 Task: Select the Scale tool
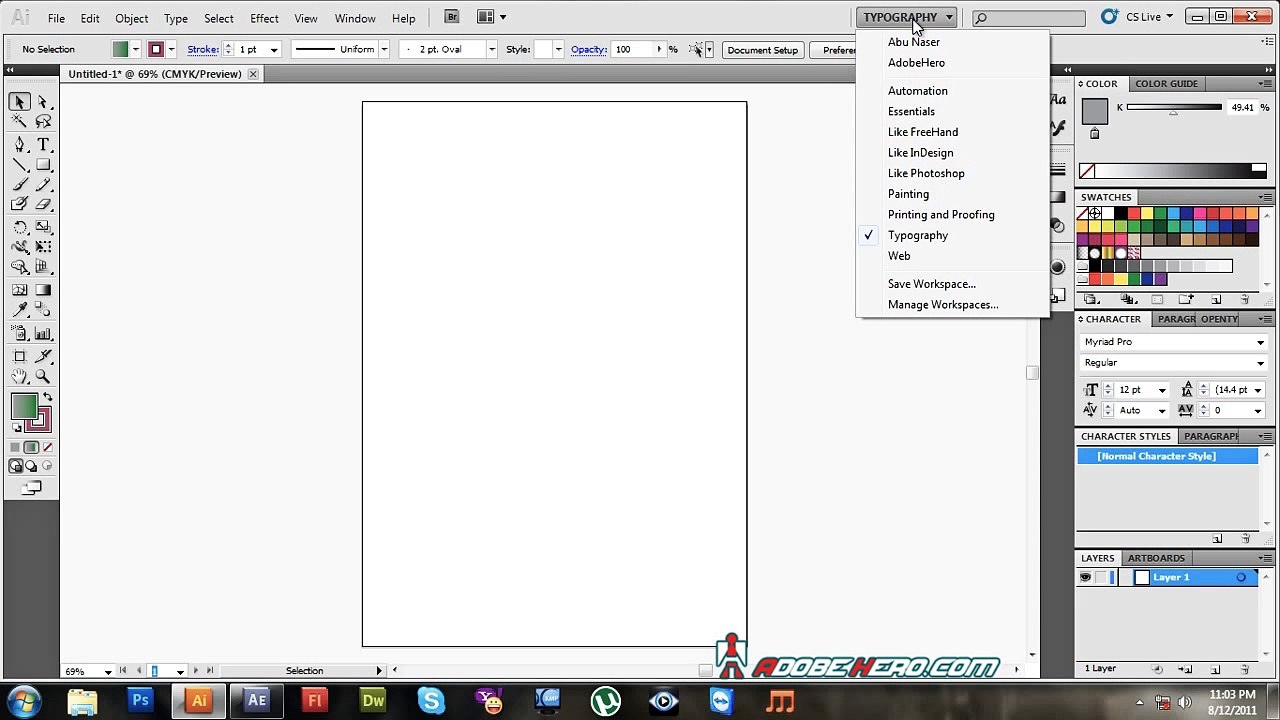43,227
